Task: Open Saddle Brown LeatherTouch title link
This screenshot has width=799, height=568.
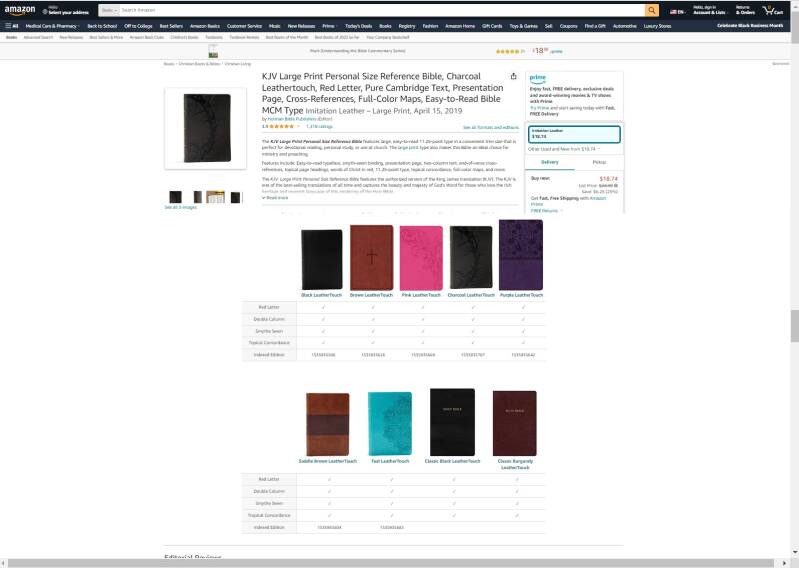Action: 328,461
